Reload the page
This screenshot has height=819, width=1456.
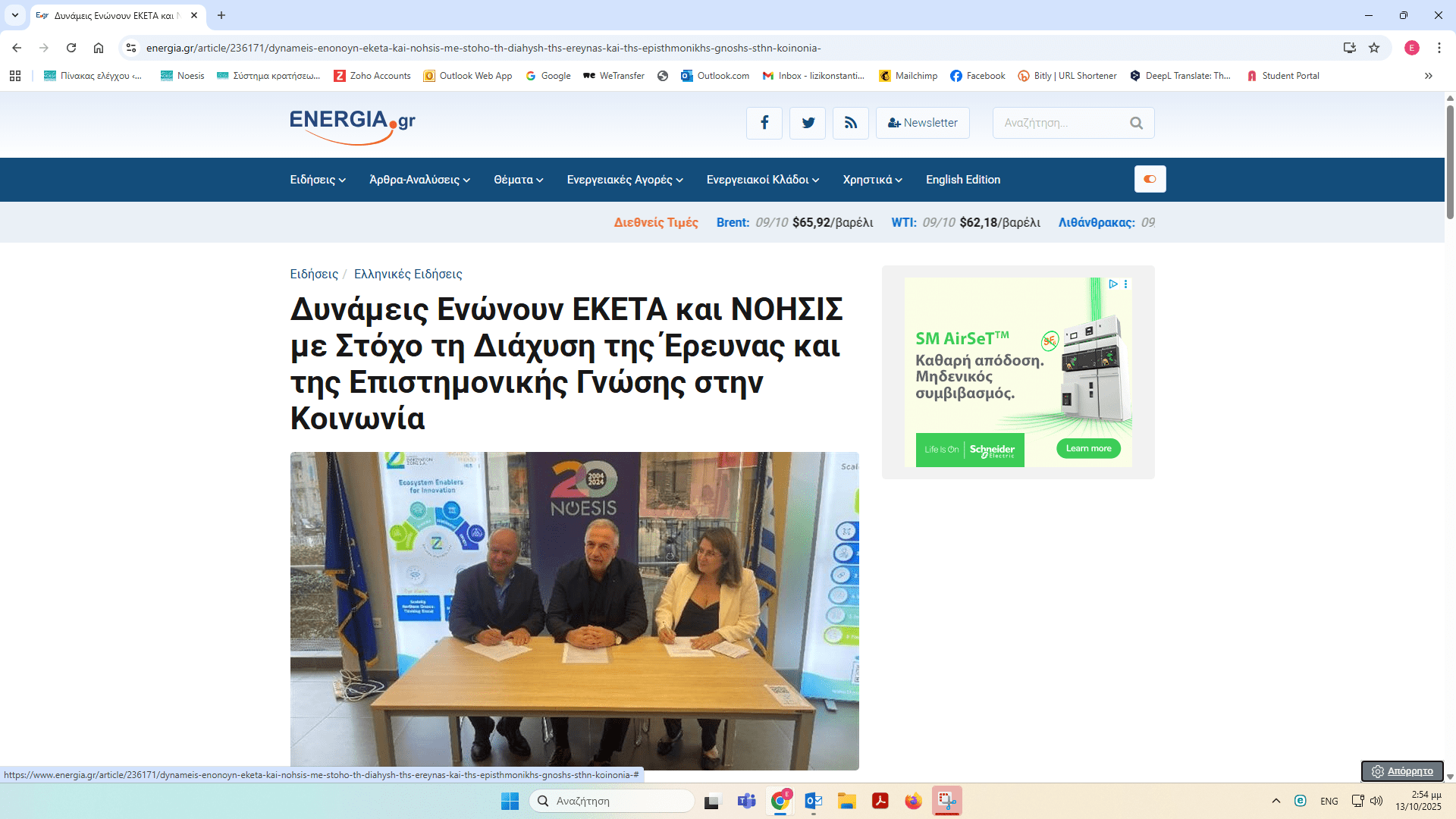pos(71,48)
